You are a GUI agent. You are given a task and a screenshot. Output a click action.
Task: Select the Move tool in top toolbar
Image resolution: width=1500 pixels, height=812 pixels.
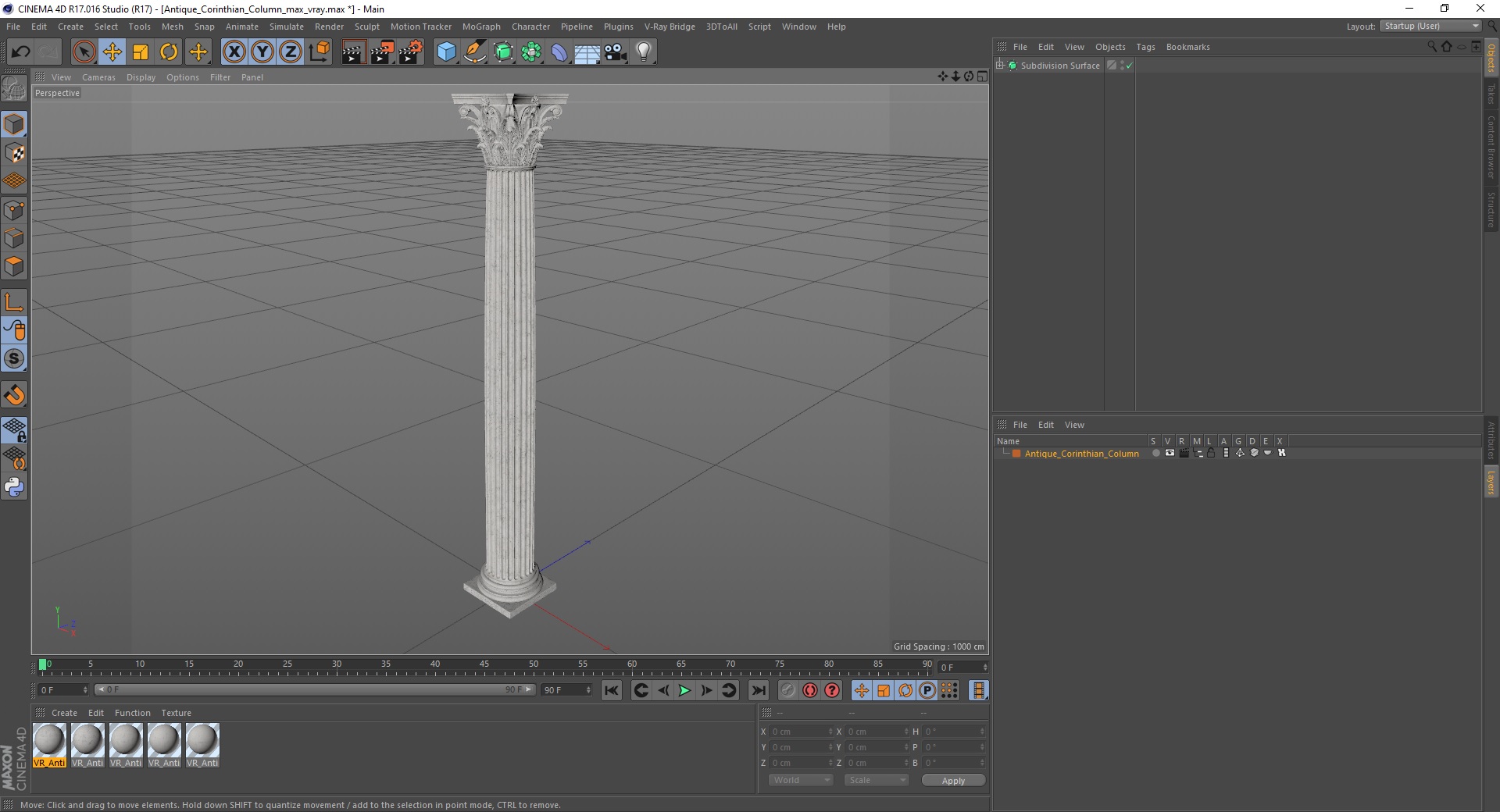[112, 52]
